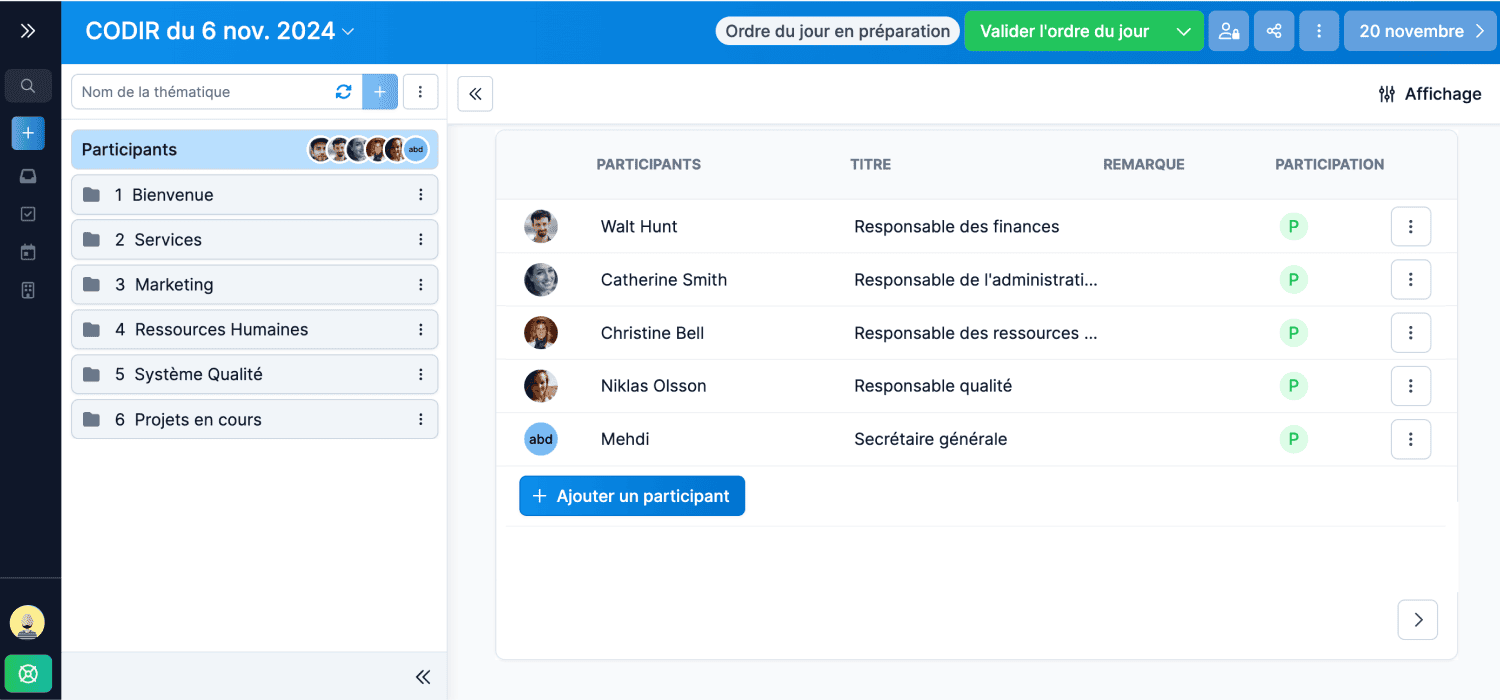Open the calendar icon in left sidebar
The height and width of the screenshot is (700, 1500).
28,252
